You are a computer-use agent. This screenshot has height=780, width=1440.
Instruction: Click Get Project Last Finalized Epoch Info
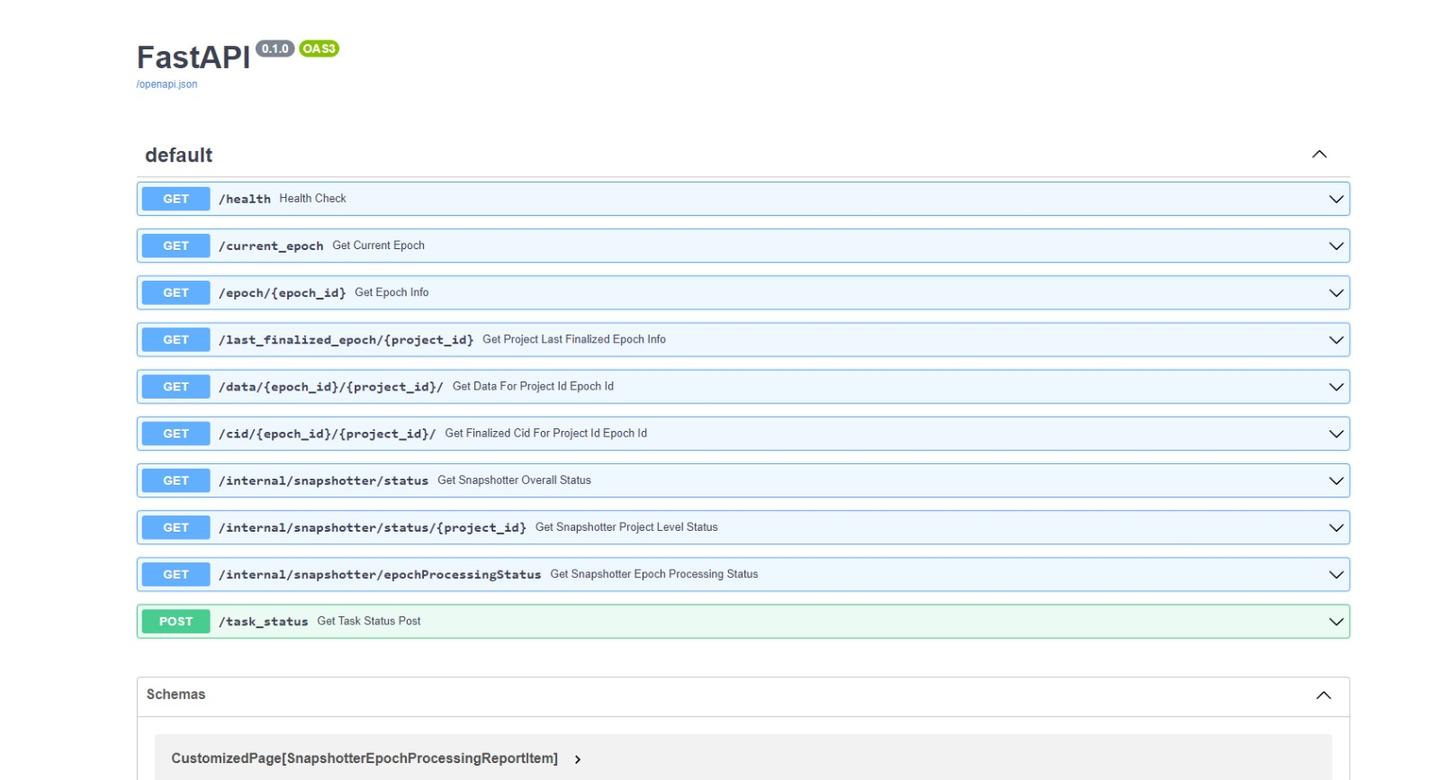[574, 339]
